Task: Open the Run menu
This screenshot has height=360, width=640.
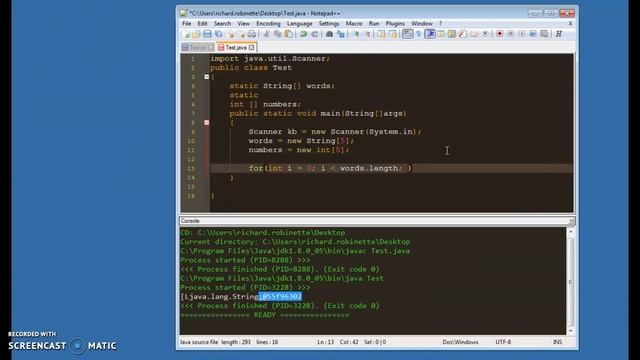Action: click(x=374, y=24)
